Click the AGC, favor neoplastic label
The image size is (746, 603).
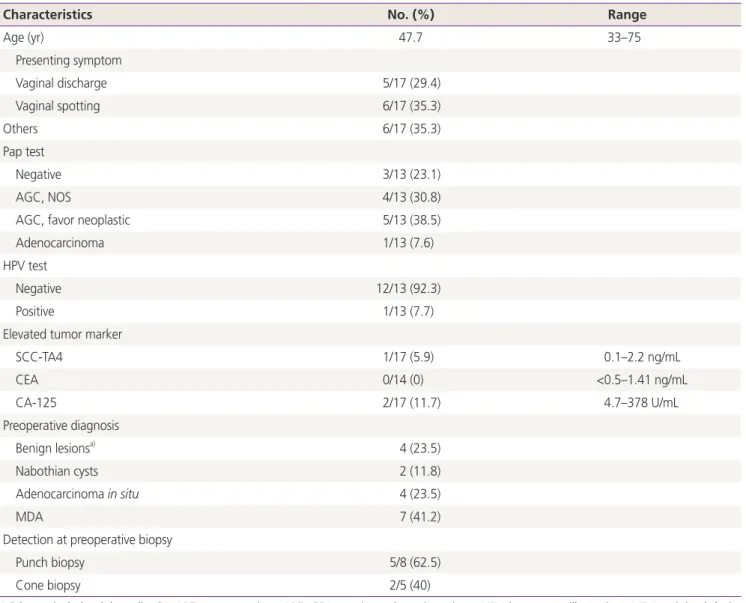(73, 220)
